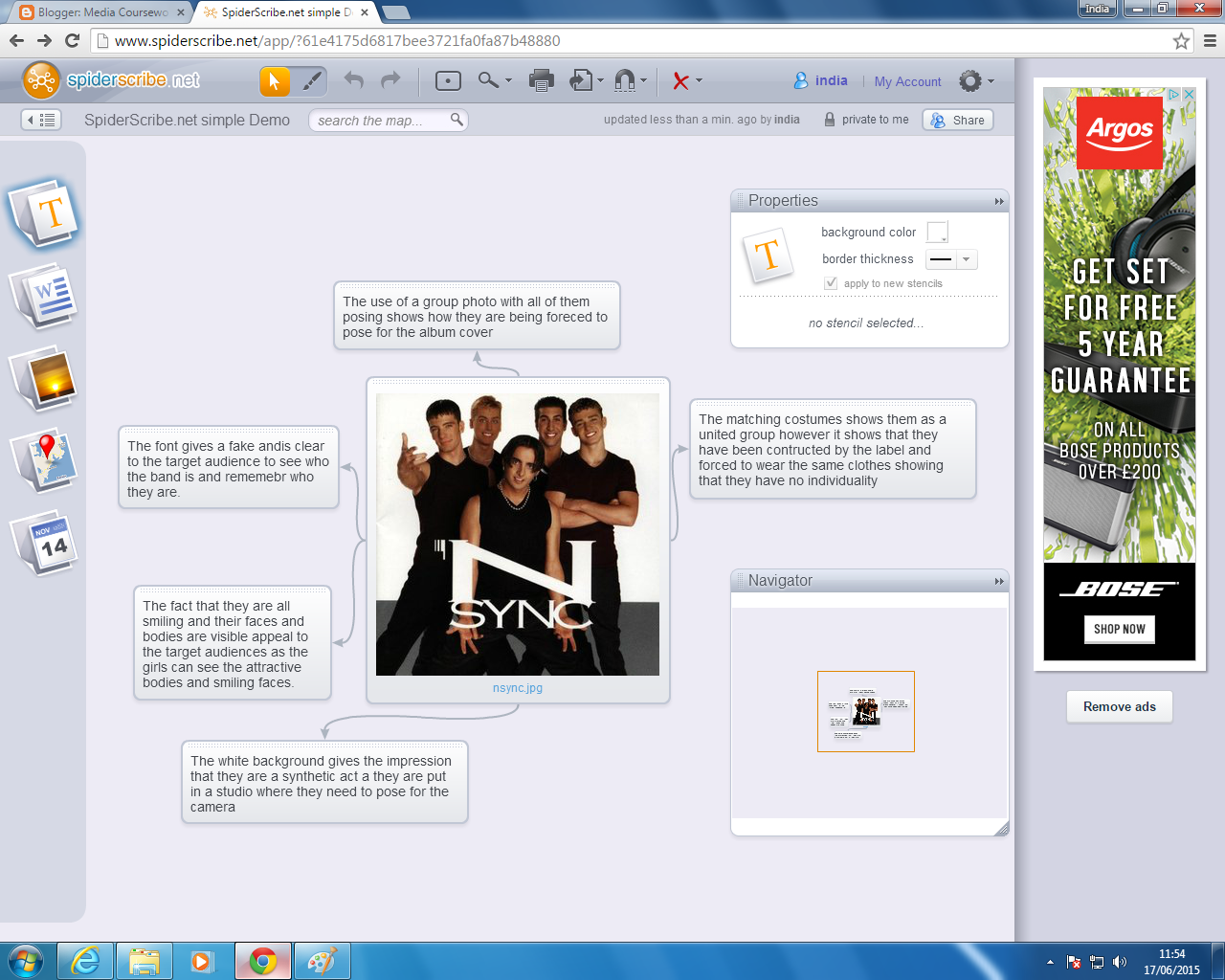
Task: Open My Account page
Action: point(907,82)
